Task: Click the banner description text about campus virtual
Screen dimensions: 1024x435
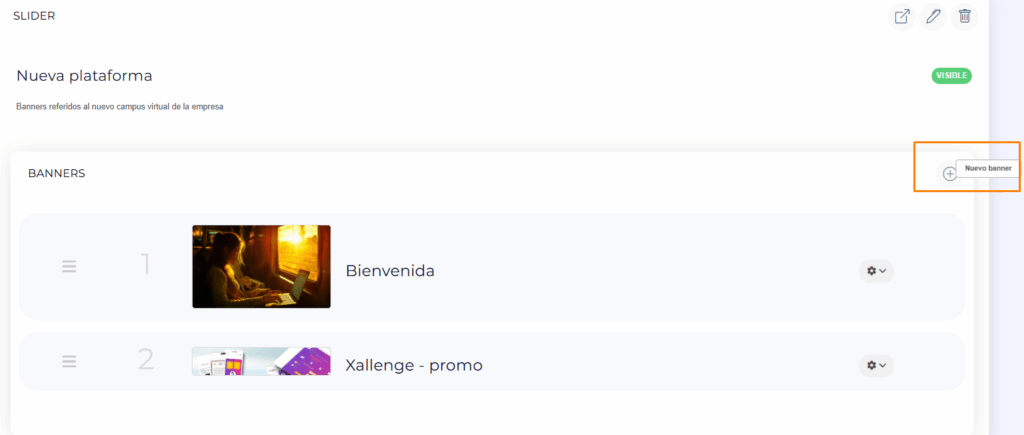Action: pyautogui.click(x=120, y=106)
